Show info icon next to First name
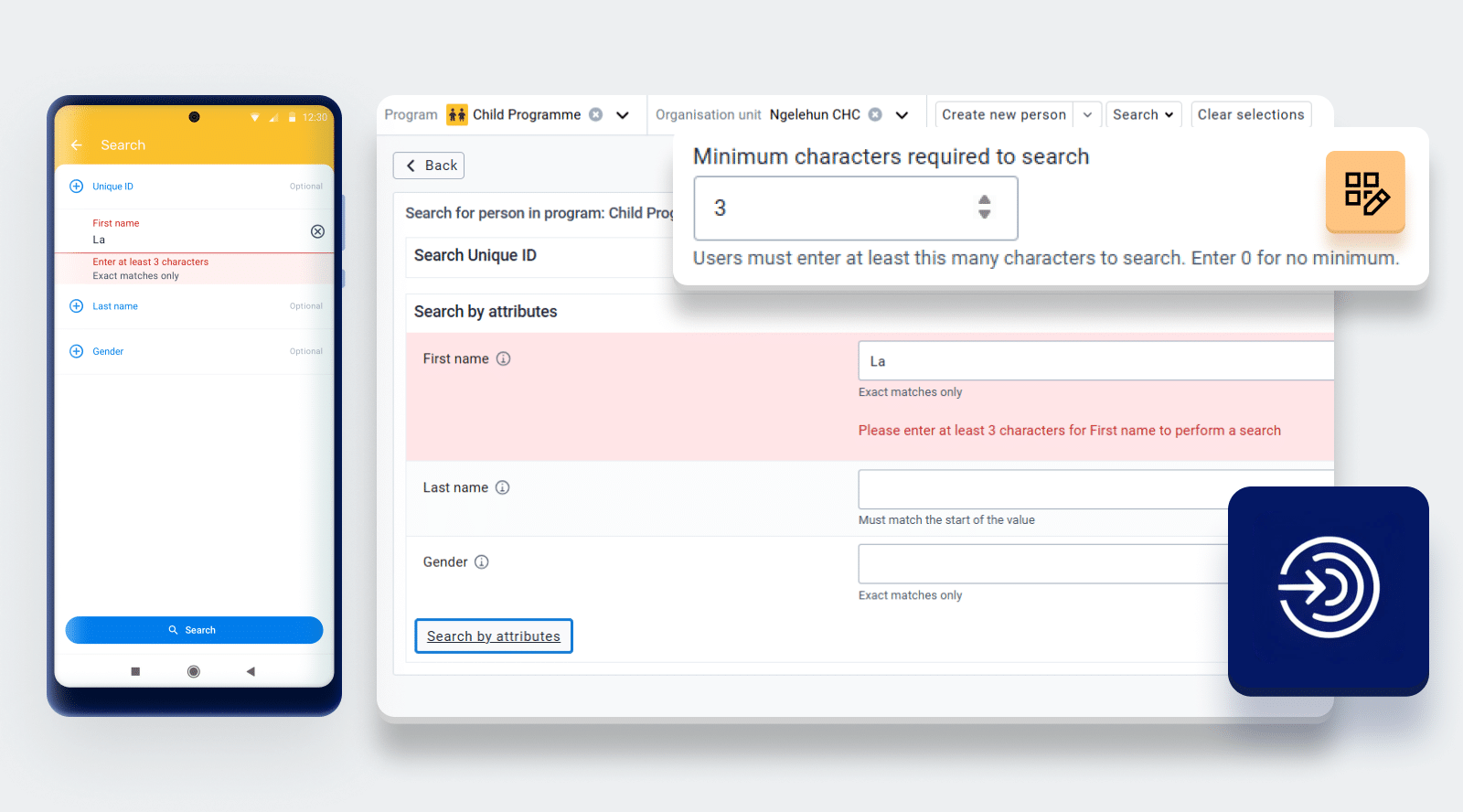1463x812 pixels. point(504,358)
